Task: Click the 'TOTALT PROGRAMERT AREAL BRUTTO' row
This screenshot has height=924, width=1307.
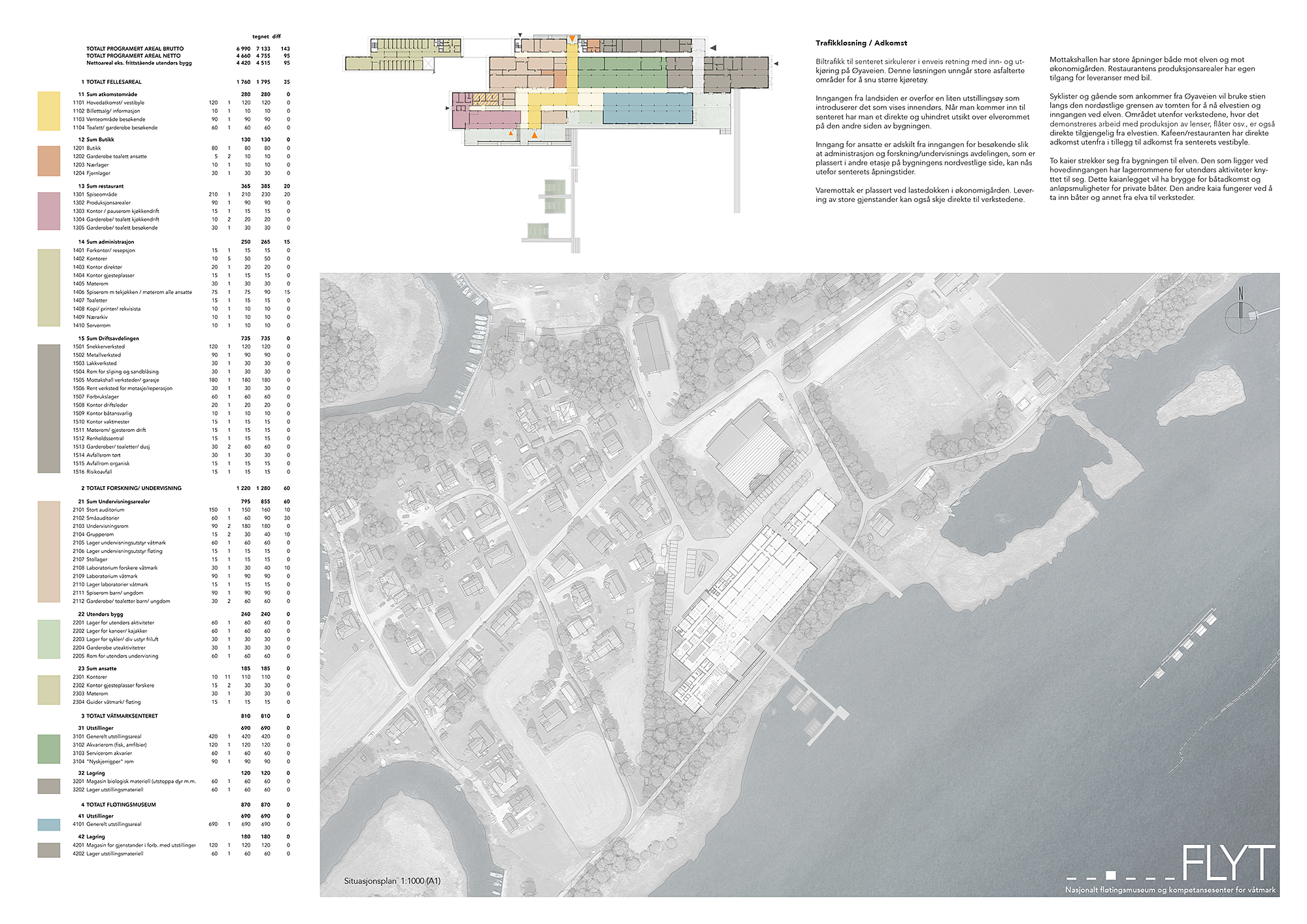Action: [x=188, y=48]
